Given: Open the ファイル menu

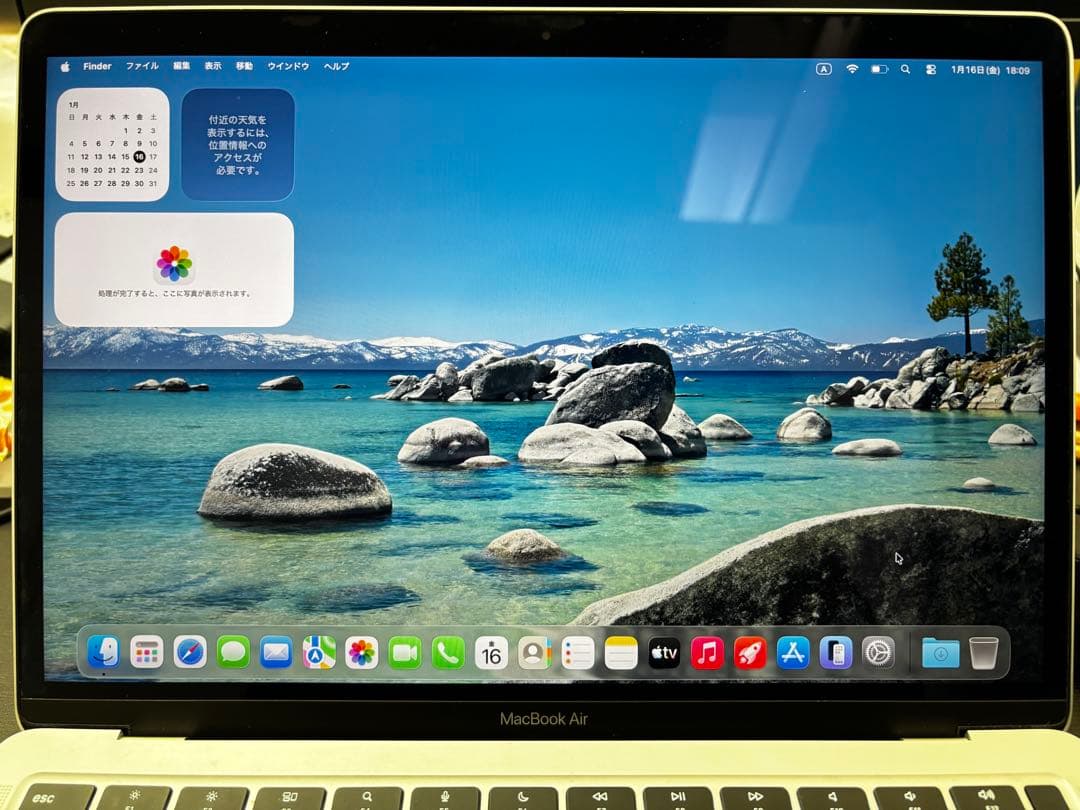Looking at the screenshot, I should pyautogui.click(x=145, y=66).
